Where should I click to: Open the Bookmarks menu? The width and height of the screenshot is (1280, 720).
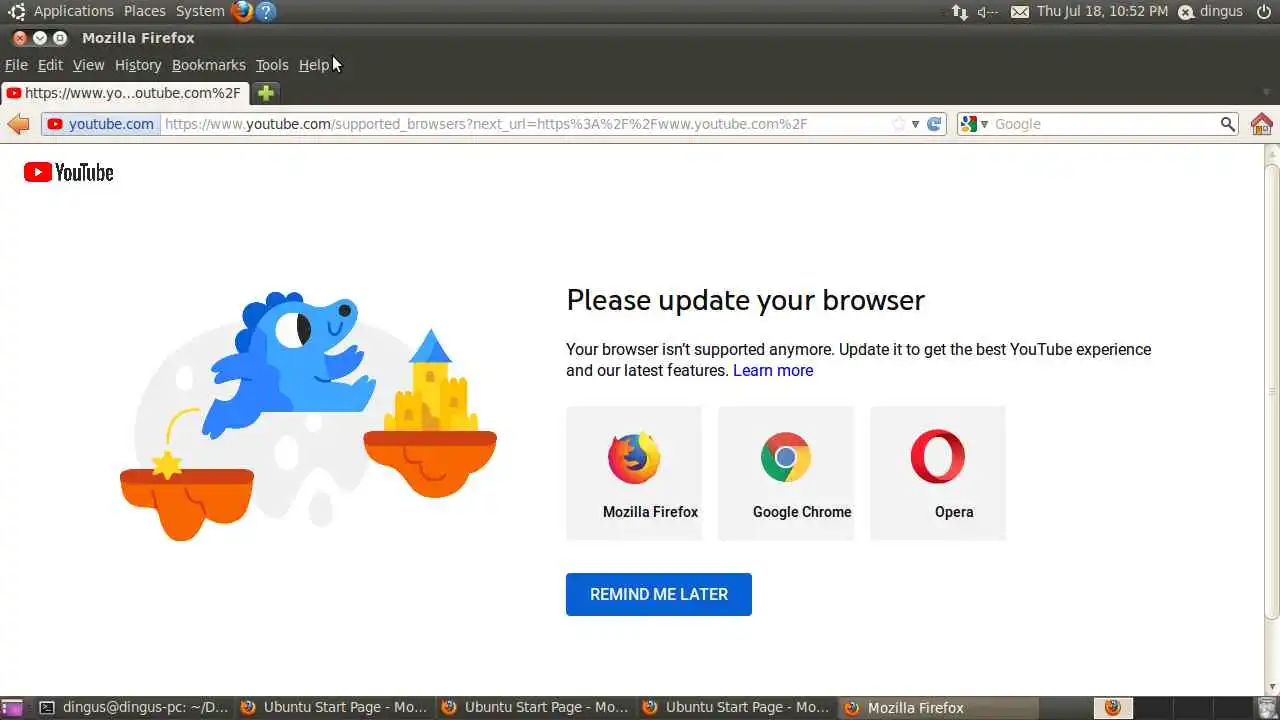click(x=208, y=65)
